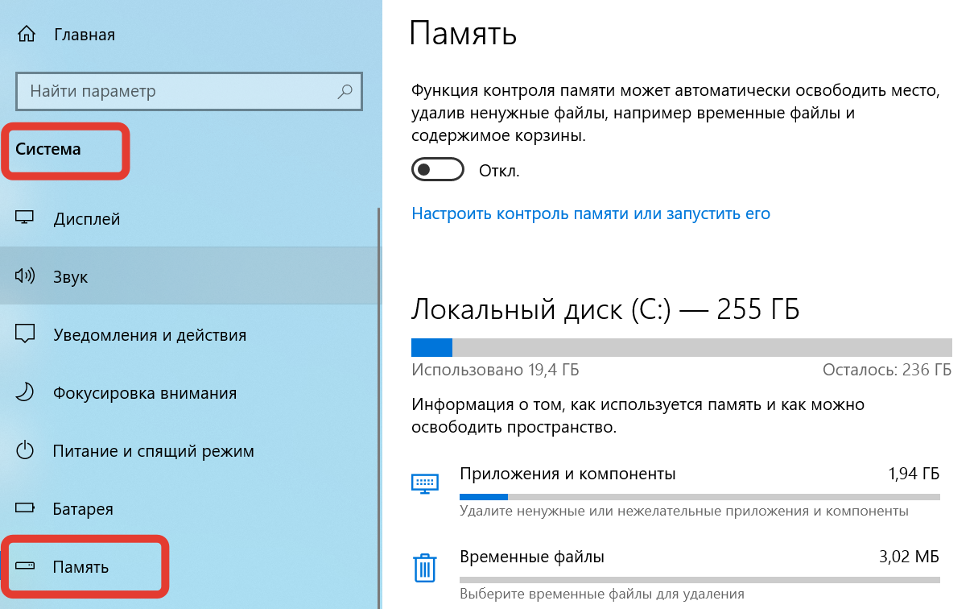Click the sidebar vertical scrollbar
The height and width of the screenshot is (610, 974).
(379, 407)
